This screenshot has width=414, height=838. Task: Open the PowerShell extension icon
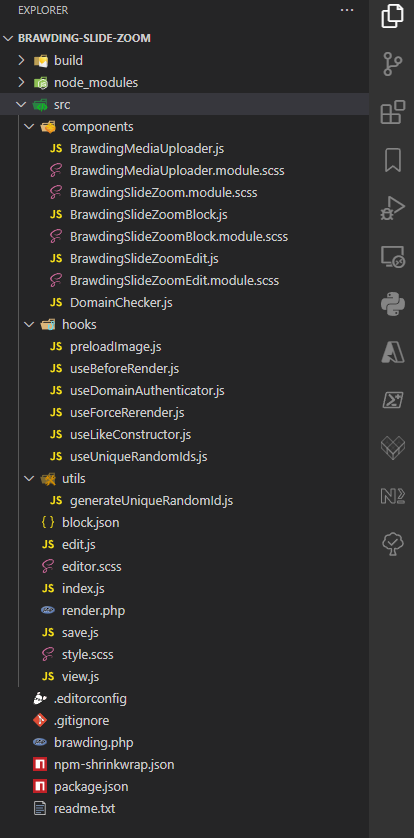pos(393,399)
